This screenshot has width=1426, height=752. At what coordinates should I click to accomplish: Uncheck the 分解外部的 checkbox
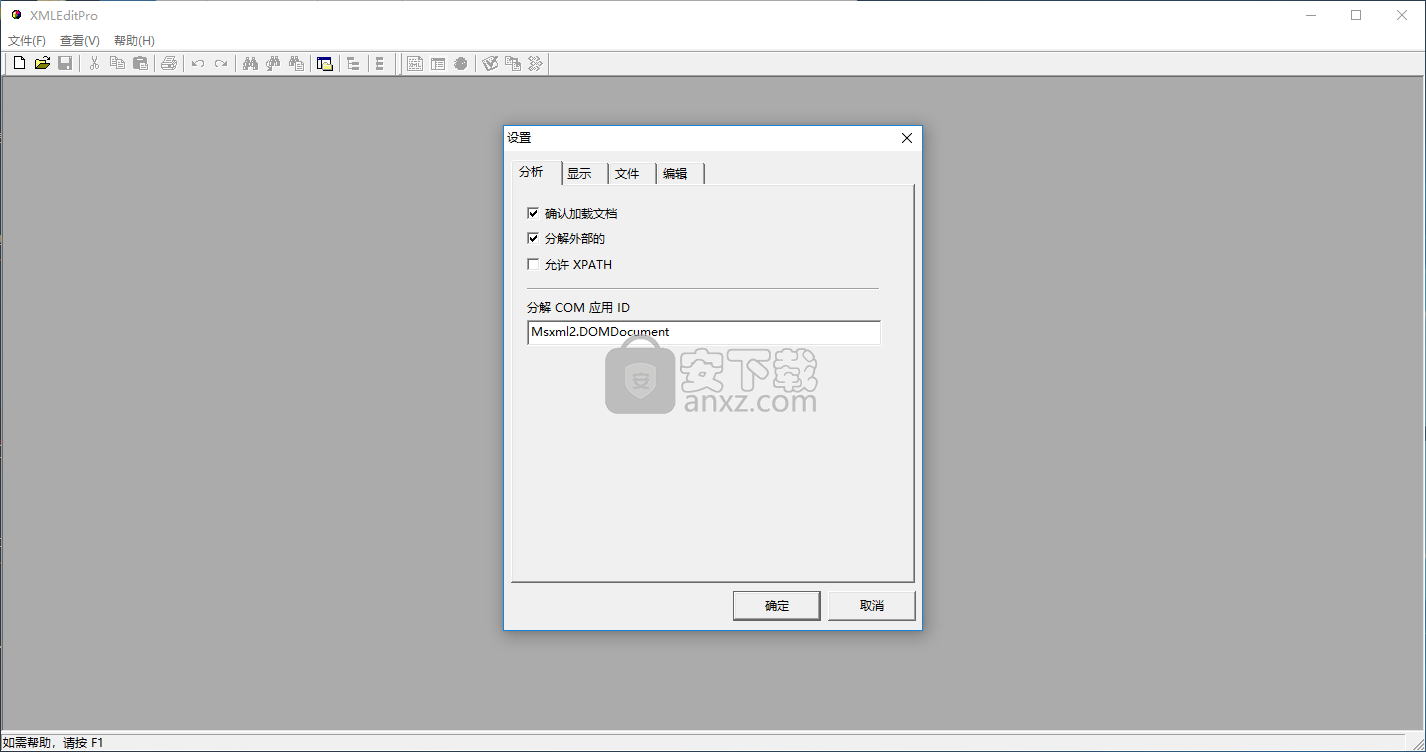coord(533,238)
